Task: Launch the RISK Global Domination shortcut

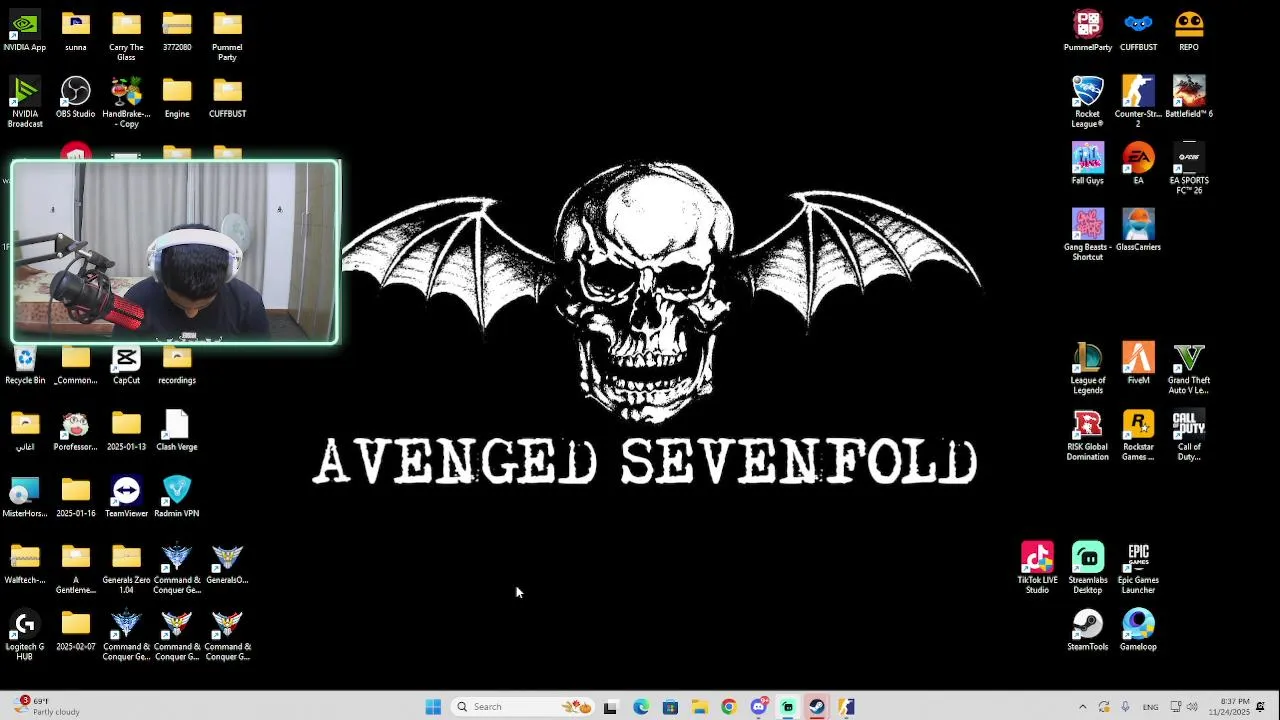Action: pyautogui.click(x=1088, y=436)
